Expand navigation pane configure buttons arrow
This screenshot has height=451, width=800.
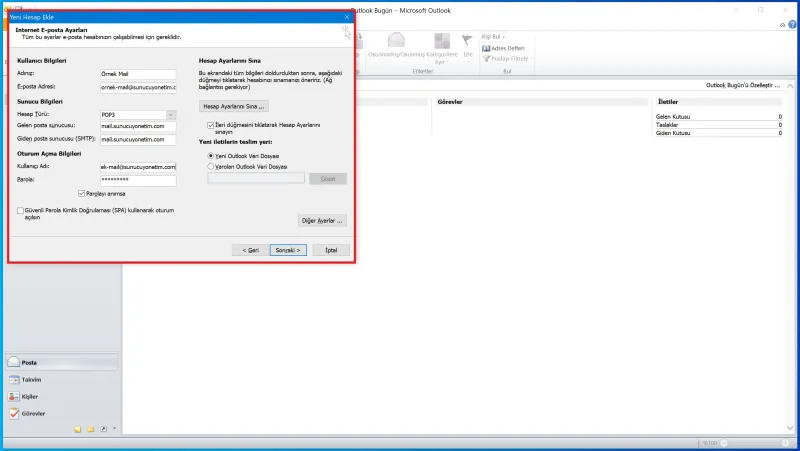pos(114,429)
